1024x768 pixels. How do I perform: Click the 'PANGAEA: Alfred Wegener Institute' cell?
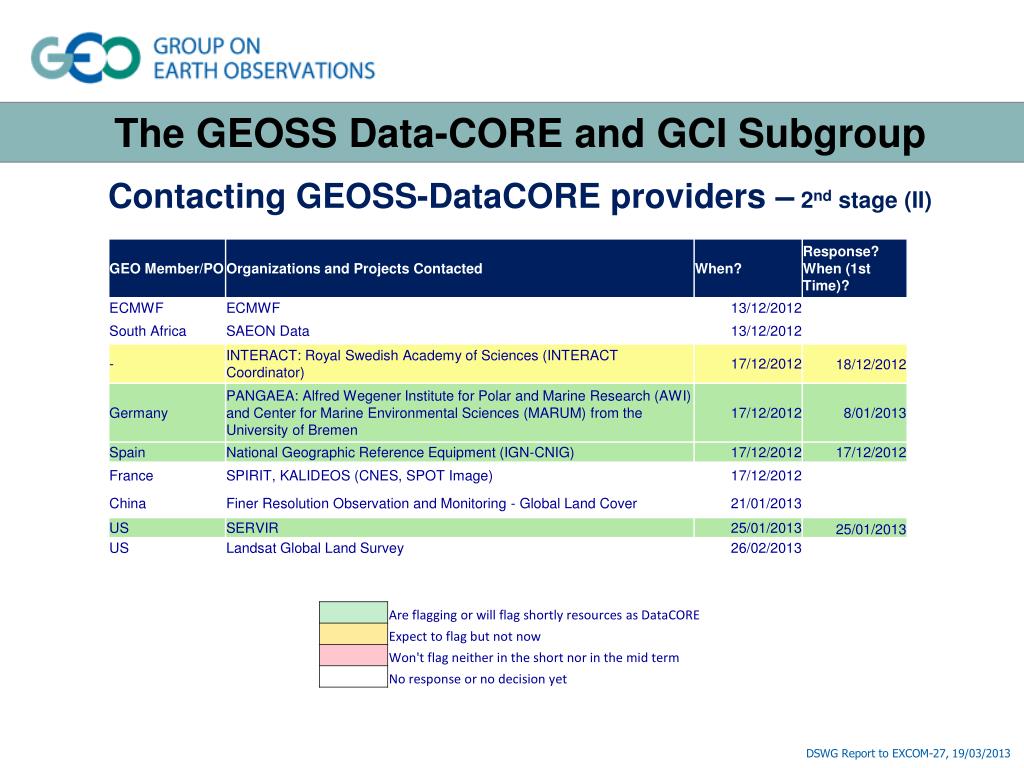click(x=458, y=413)
